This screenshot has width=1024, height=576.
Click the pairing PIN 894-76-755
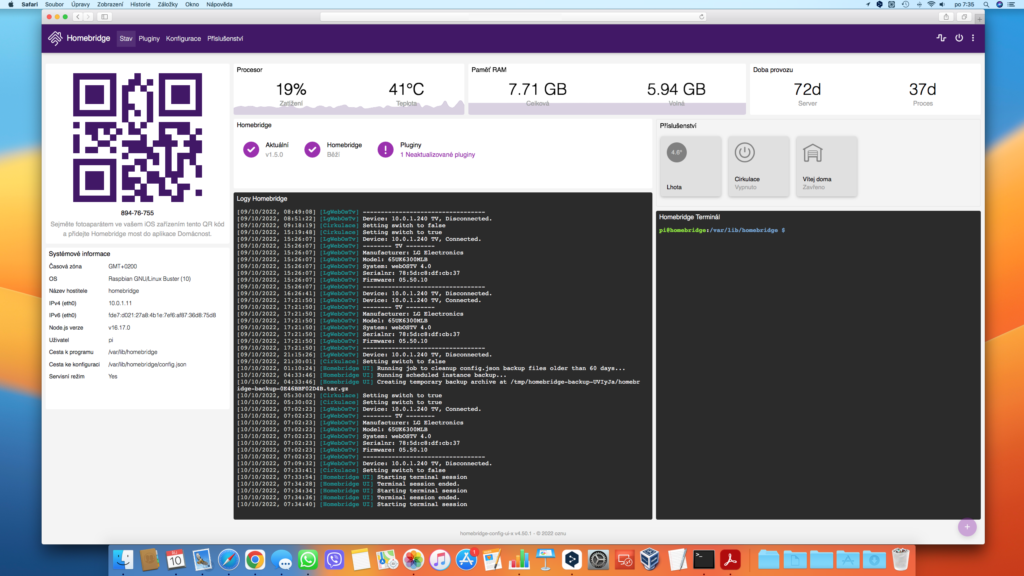[x=137, y=213]
